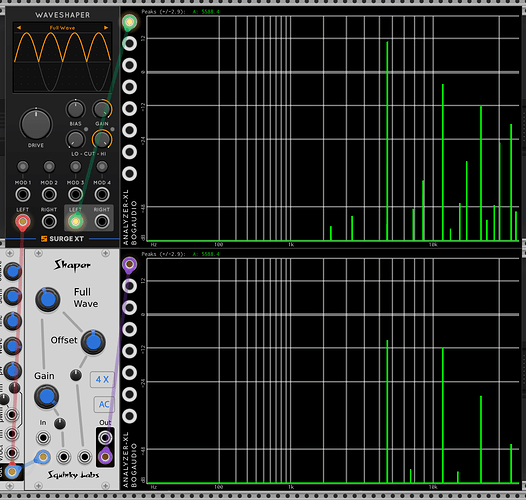Toggle the Shaper 4X oversampling button

pos(102,379)
